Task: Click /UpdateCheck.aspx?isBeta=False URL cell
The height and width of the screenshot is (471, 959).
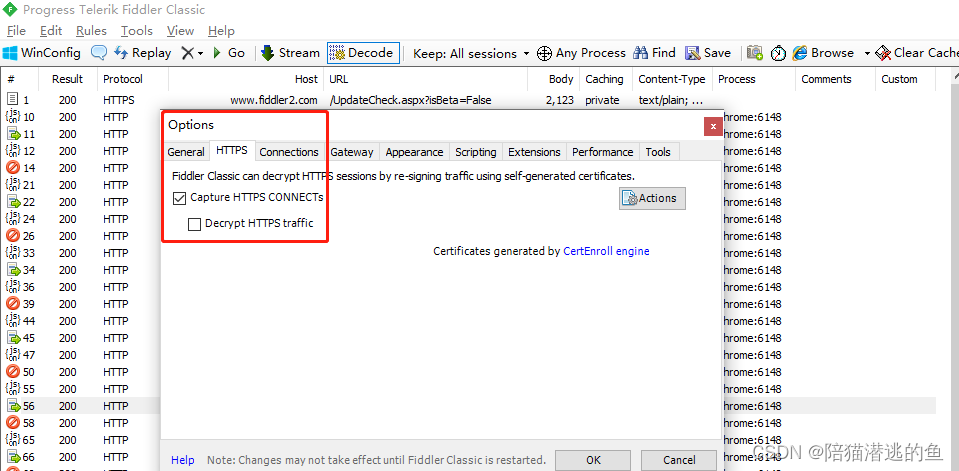Action: point(410,100)
